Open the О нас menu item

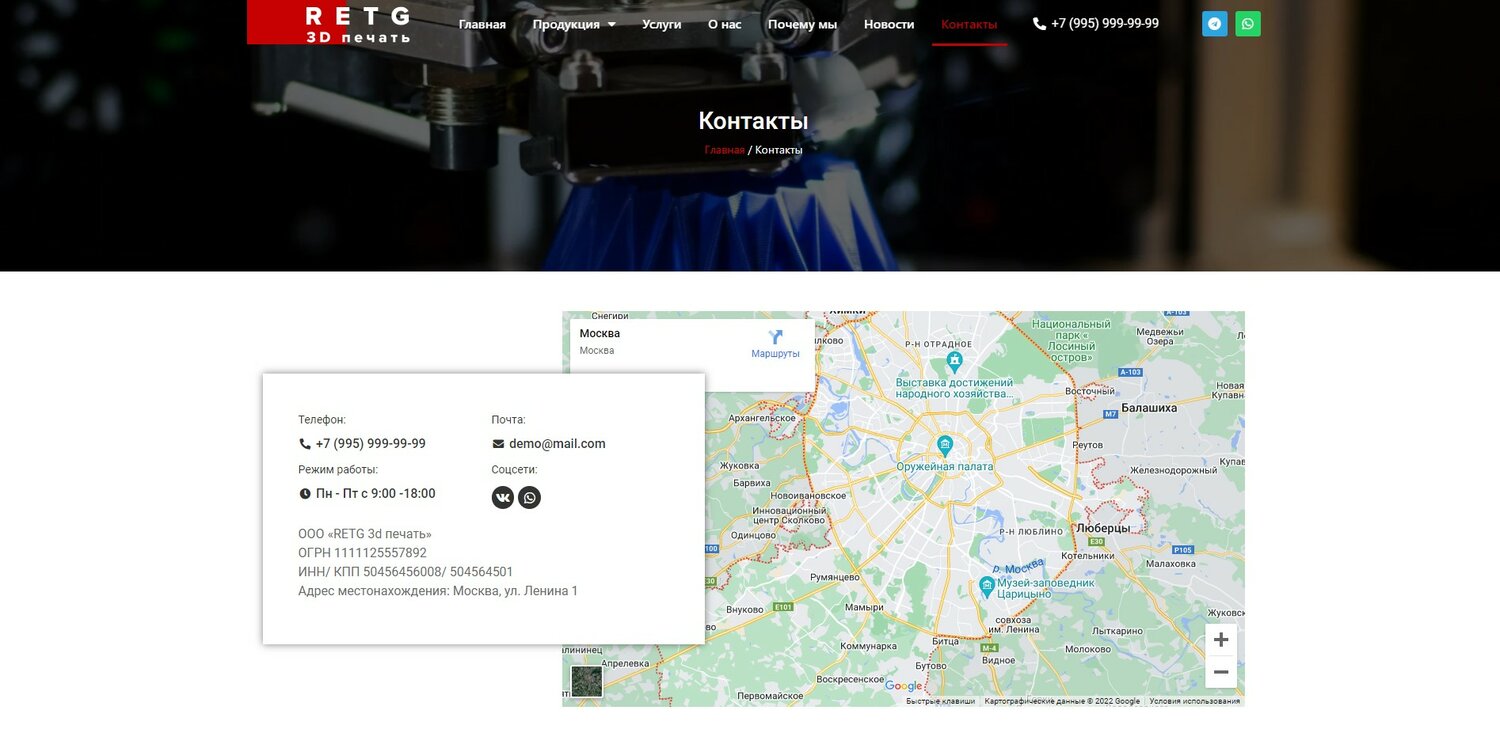(x=725, y=24)
